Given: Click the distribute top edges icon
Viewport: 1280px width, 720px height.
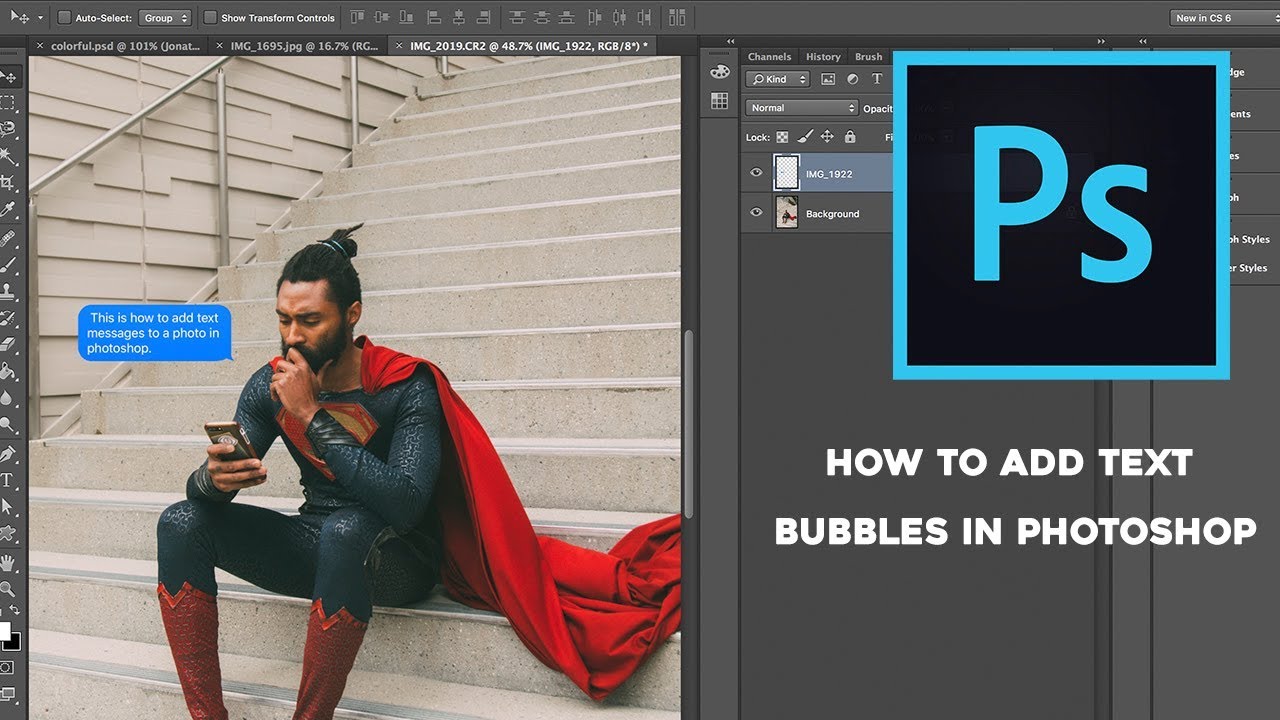Looking at the screenshot, I should tap(517, 17).
